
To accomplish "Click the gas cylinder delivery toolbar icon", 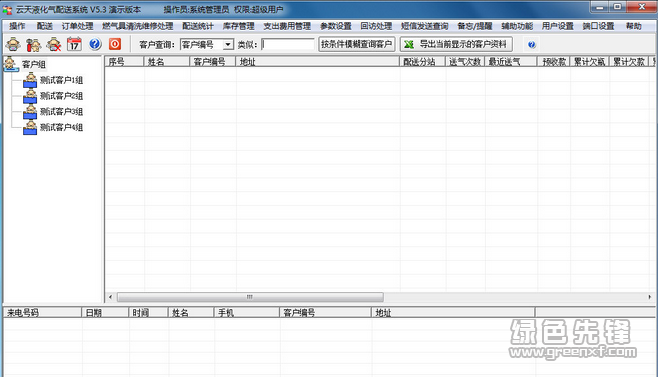I will tap(34, 44).
